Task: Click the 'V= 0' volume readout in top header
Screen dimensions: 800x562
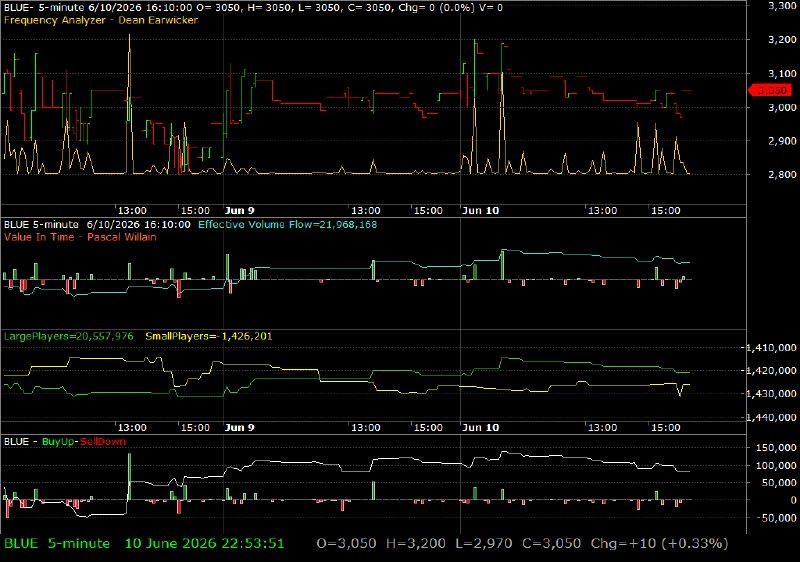Action: point(489,8)
